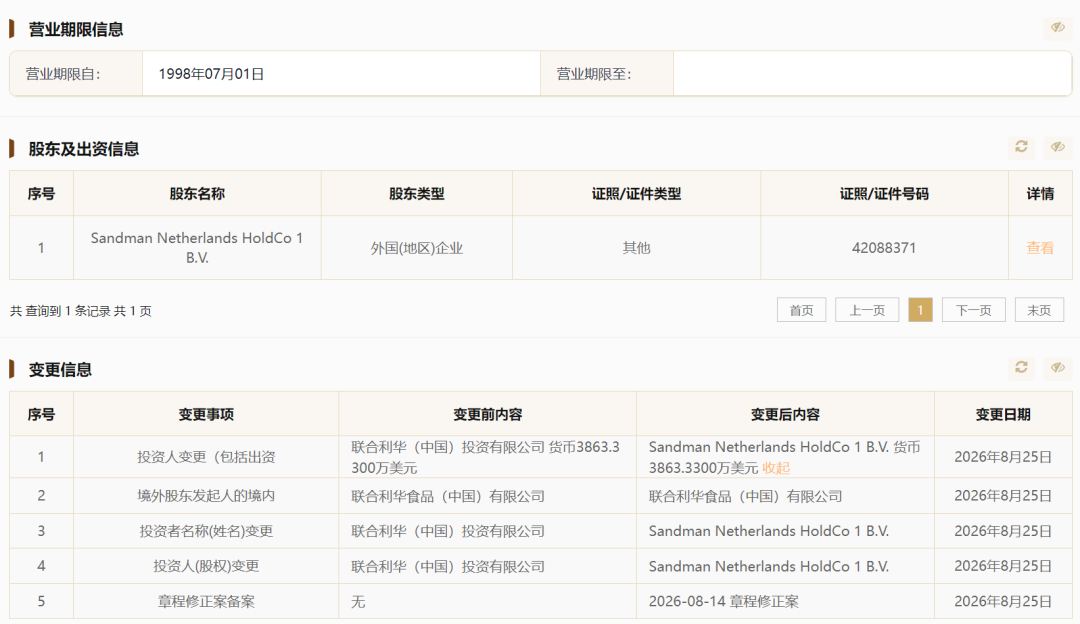This screenshot has width=1080, height=624.
Task: Click the 营业期限信息 section heading
Action: click(76, 29)
